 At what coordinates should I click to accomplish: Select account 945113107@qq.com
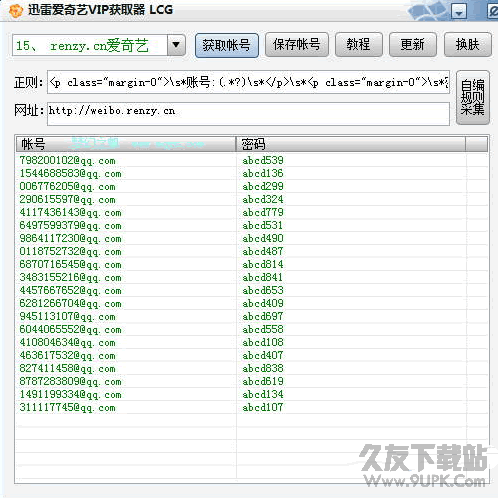pos(67,316)
